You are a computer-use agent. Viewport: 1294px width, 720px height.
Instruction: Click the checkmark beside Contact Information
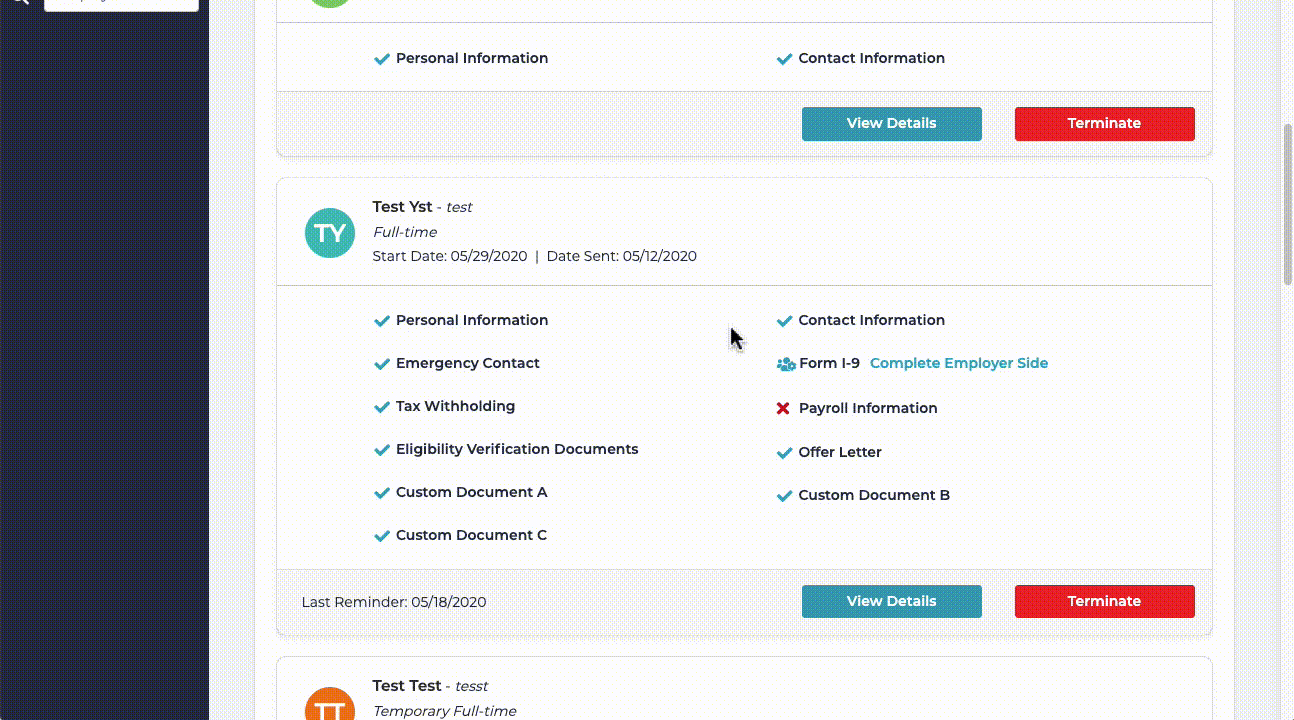tap(785, 320)
